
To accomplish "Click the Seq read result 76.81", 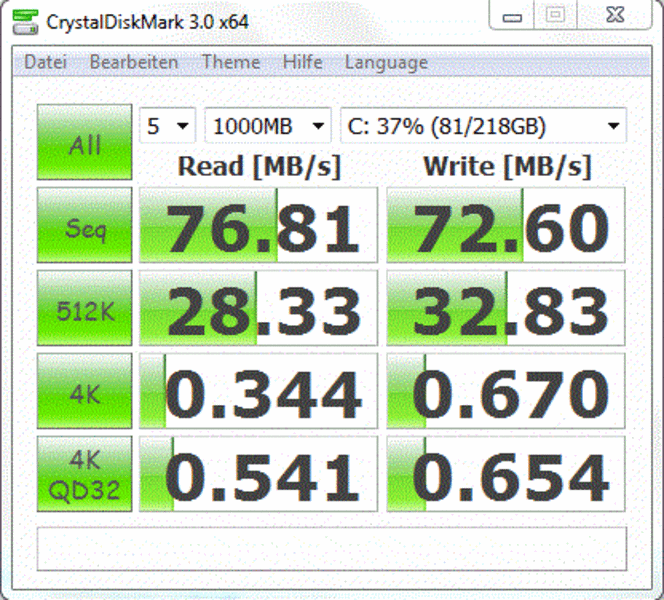I will point(258,225).
